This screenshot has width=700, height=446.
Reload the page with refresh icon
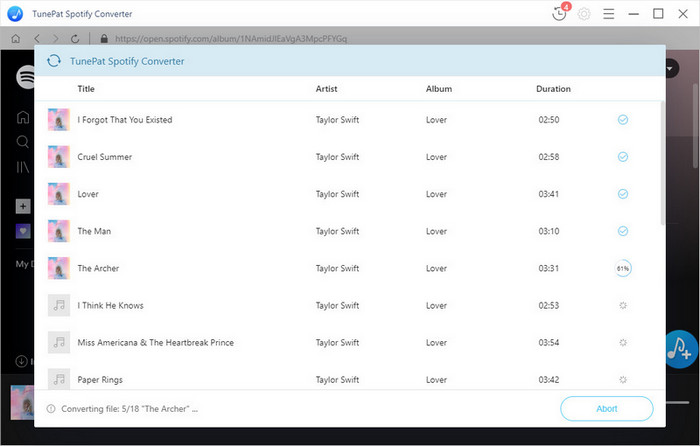pyautogui.click(x=75, y=39)
